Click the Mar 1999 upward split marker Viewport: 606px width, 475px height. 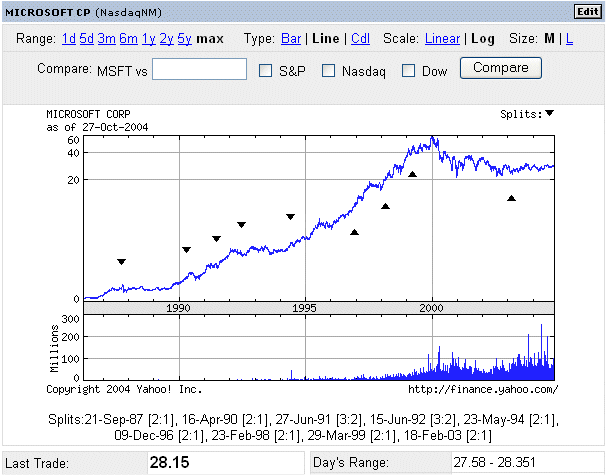pos(412,174)
